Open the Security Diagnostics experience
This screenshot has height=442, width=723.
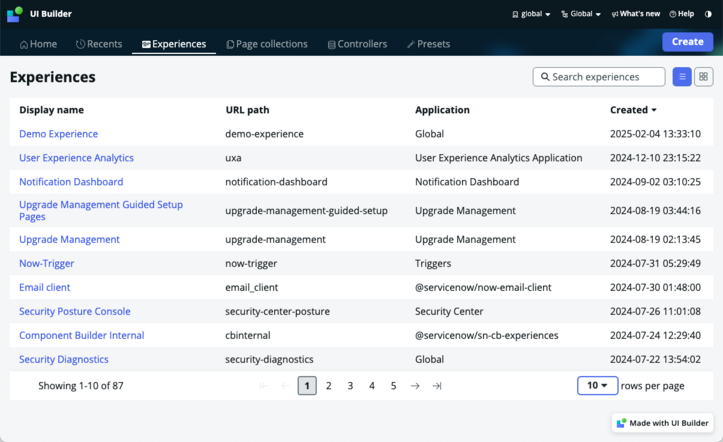[64, 359]
